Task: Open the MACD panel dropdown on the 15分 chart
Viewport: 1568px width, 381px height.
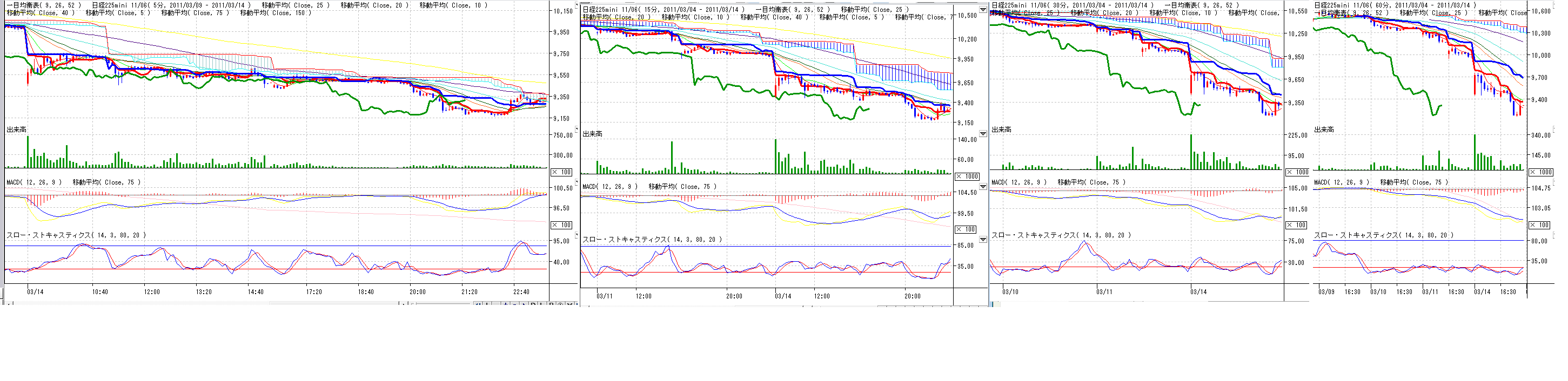Action: pyautogui.click(x=982, y=187)
